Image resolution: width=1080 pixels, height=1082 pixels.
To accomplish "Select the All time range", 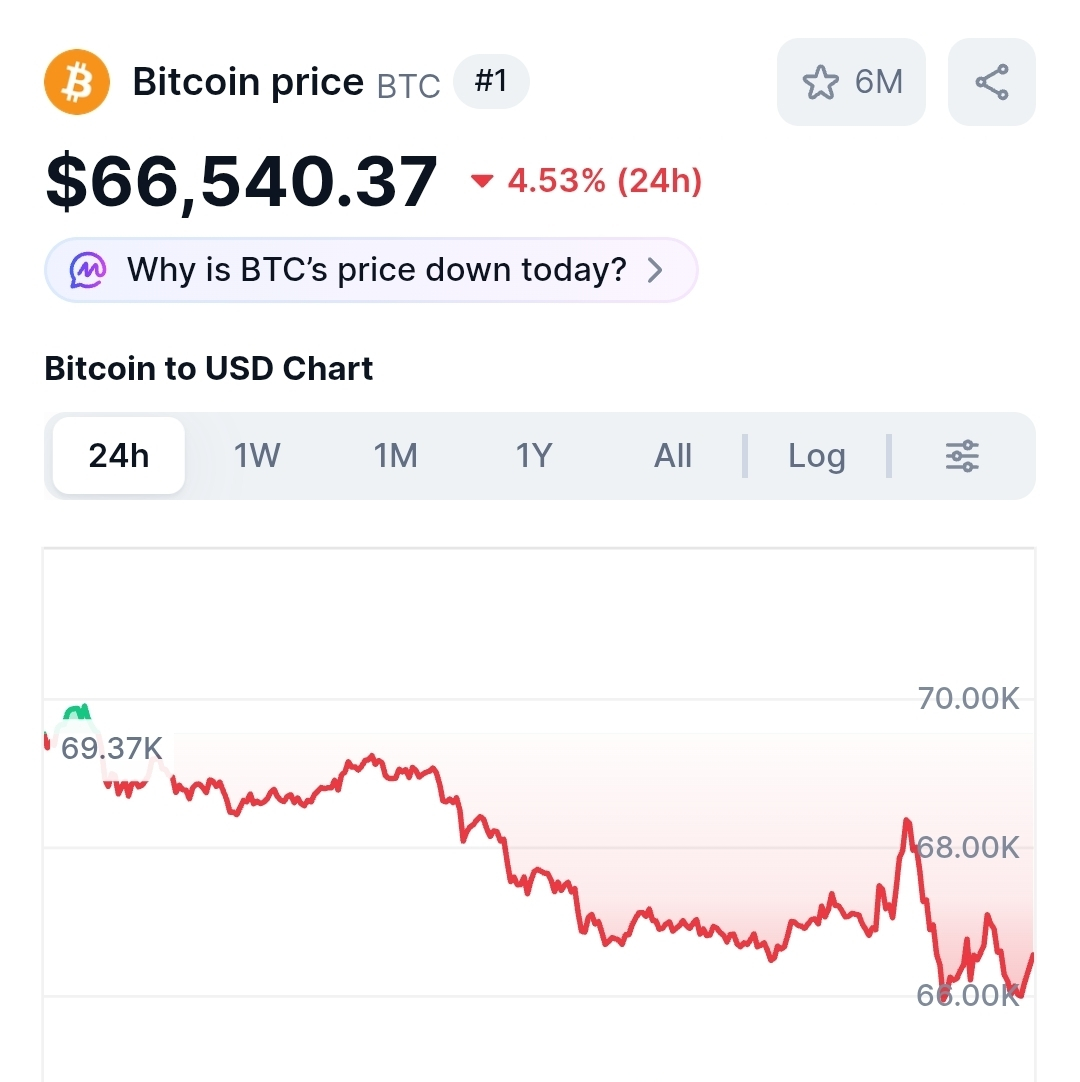I will click(673, 456).
